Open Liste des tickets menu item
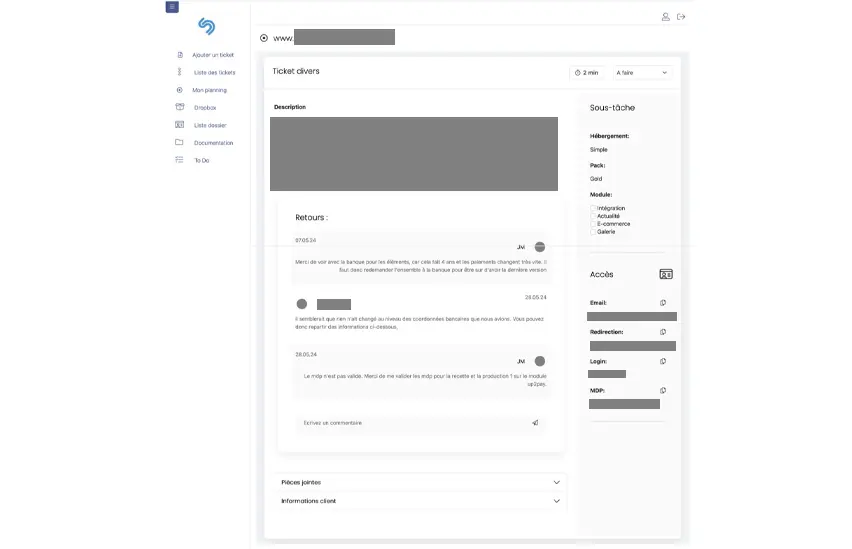The image size is (852, 549). [215, 72]
